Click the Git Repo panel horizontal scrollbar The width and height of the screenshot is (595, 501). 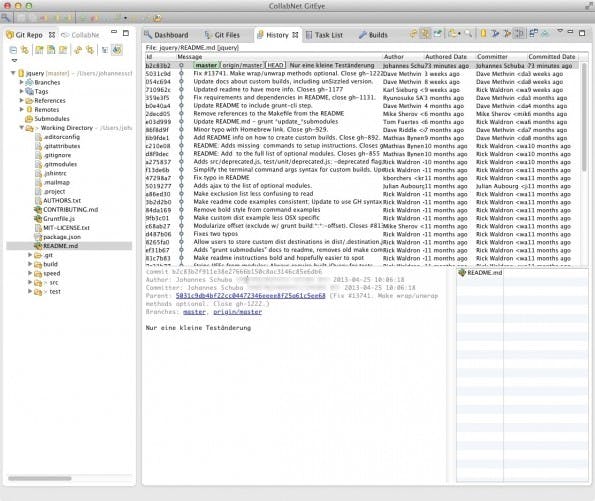(39, 478)
